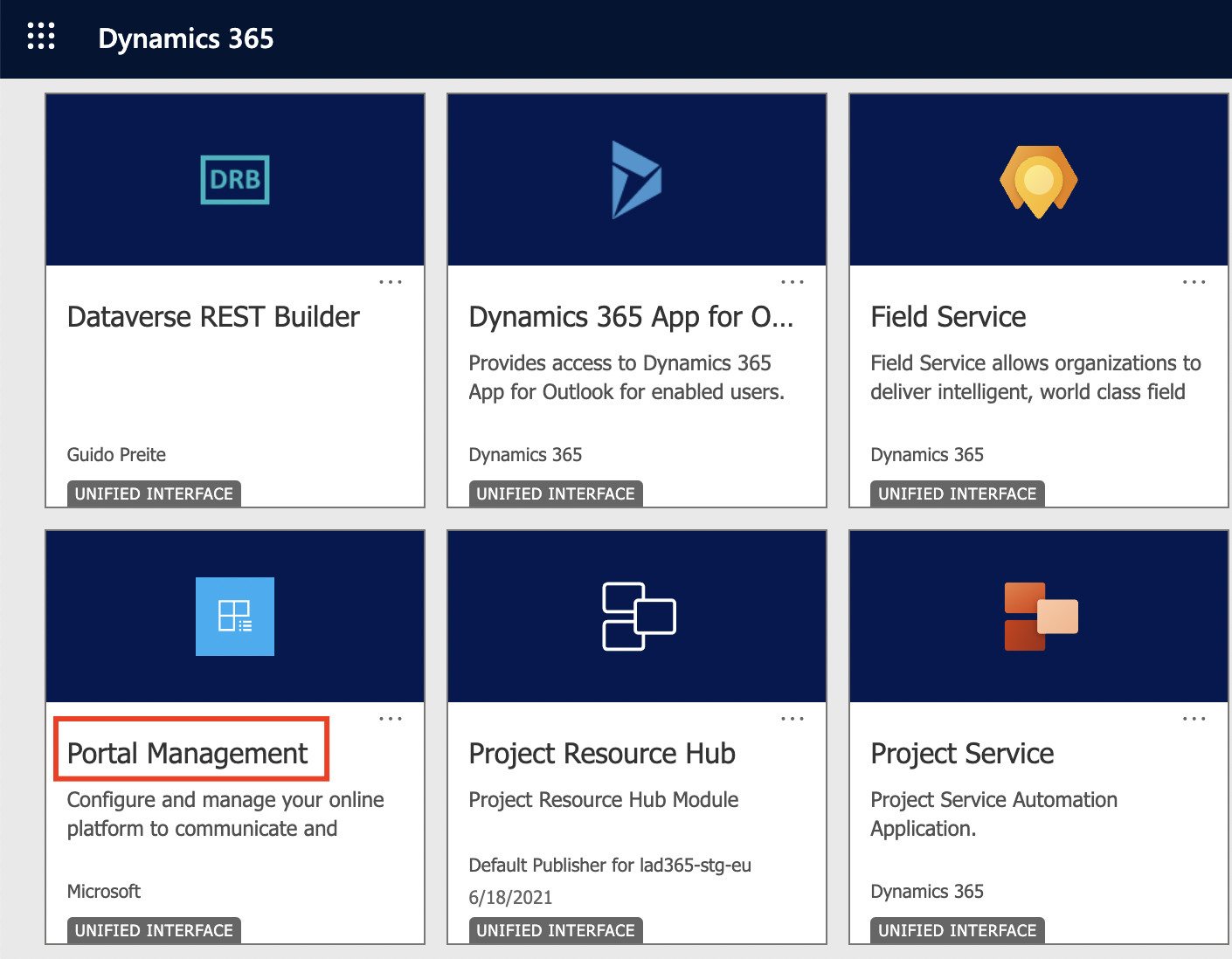Open more options menu on Field Service

coord(1194,282)
